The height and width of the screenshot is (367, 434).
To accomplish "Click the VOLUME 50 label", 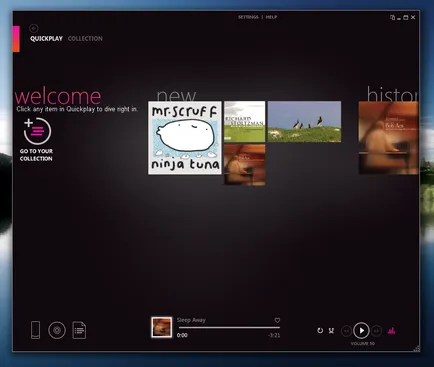I will [363, 343].
